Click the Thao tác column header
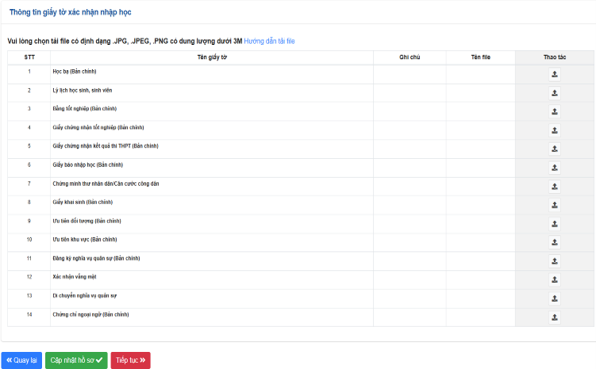Screen dimensions: 596x369 (555, 57)
